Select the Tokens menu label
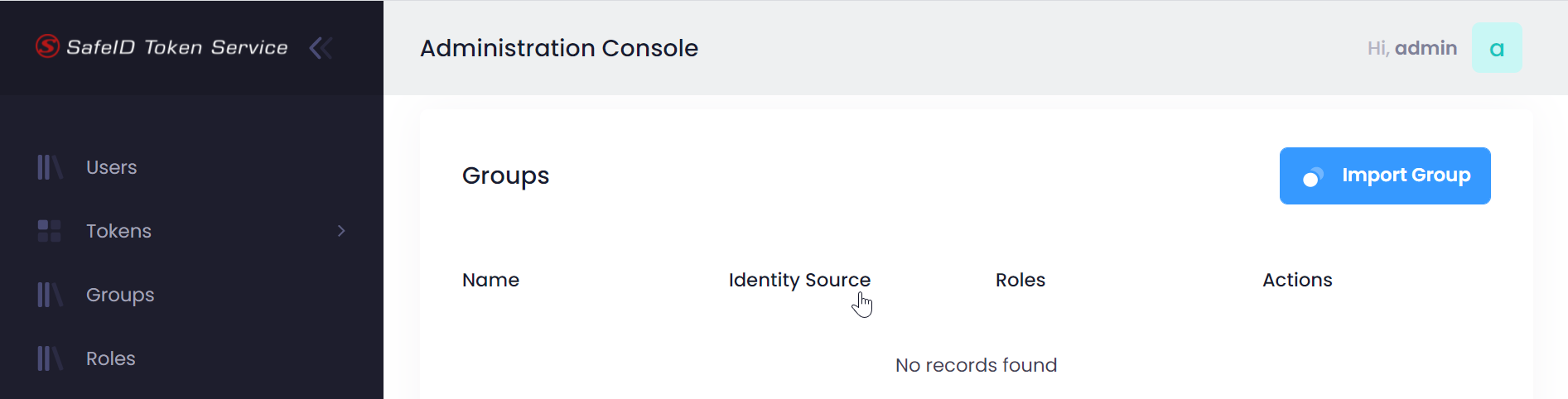 (118, 231)
